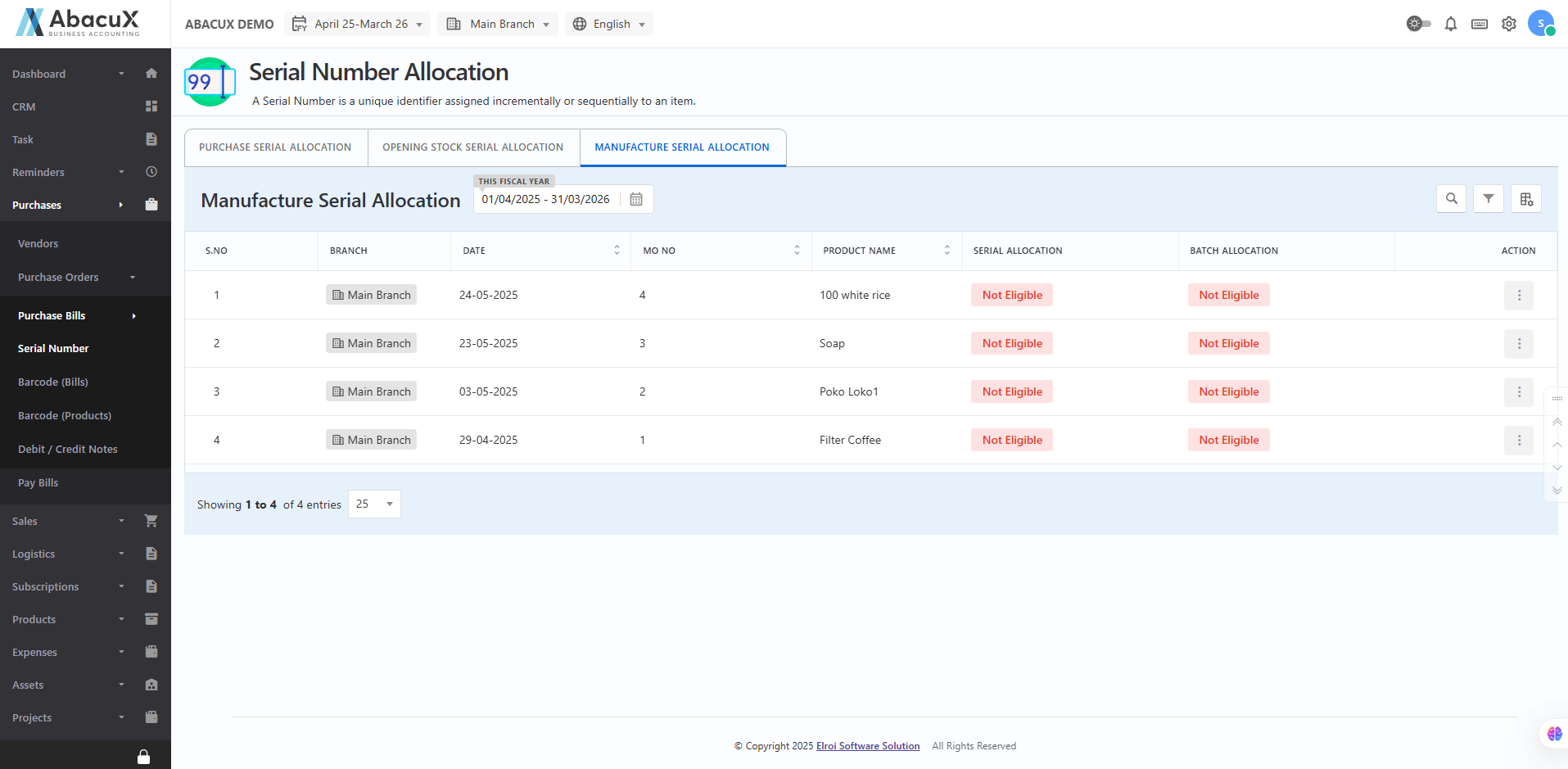The width and height of the screenshot is (1568, 769).
Task: Open the Elroi Software Solution link
Action: [867, 746]
